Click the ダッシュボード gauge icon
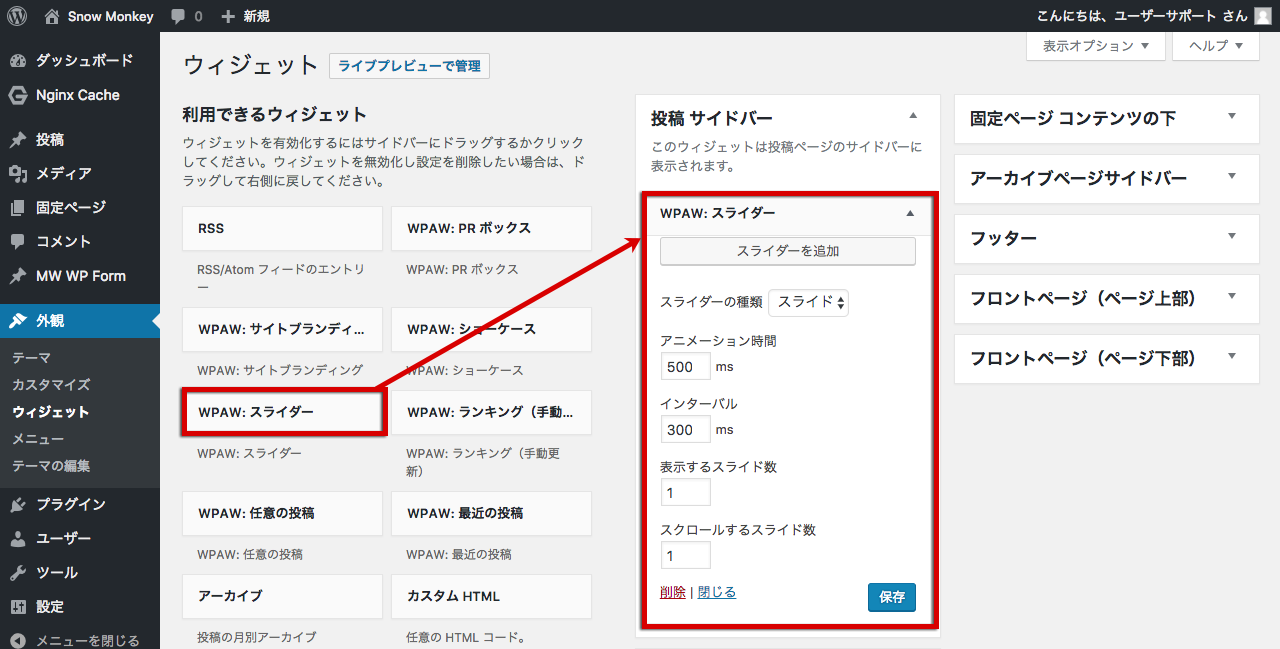This screenshot has height=649, width=1280. 18,61
